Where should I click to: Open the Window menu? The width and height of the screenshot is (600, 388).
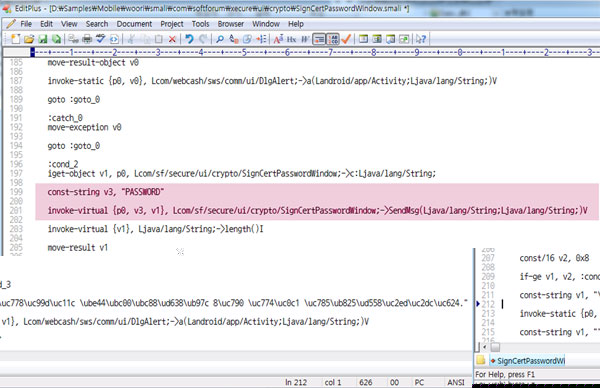coord(266,24)
